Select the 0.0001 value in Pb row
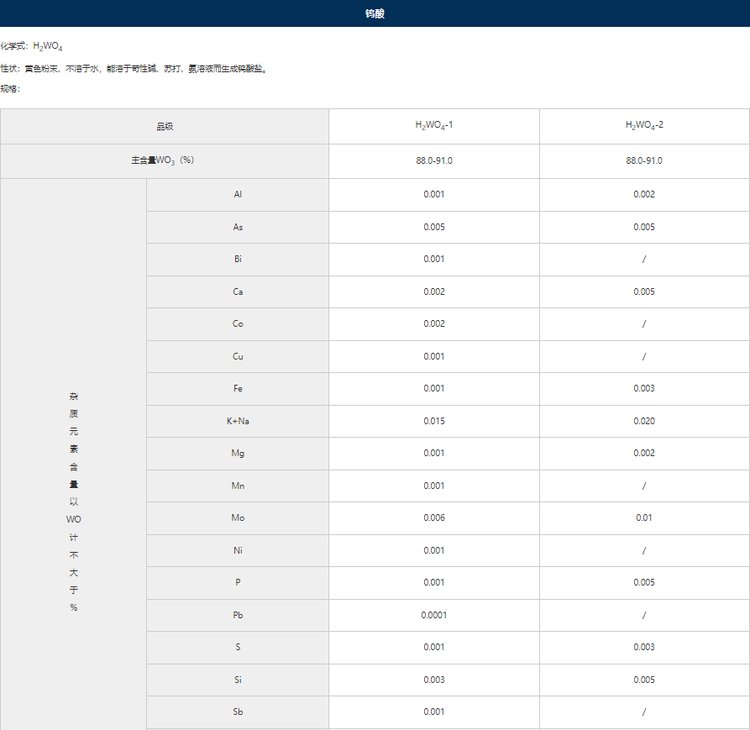 point(434,615)
